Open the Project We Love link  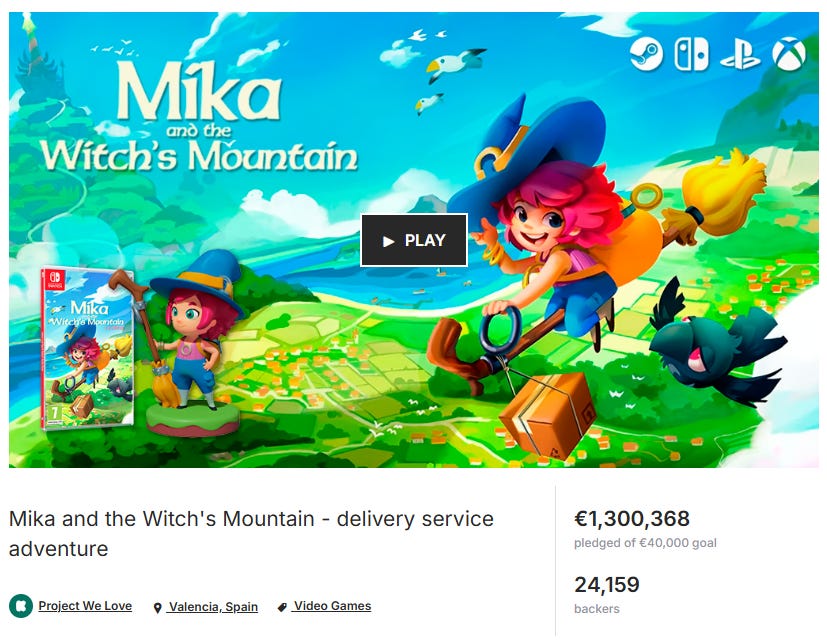pyautogui.click(x=85, y=606)
